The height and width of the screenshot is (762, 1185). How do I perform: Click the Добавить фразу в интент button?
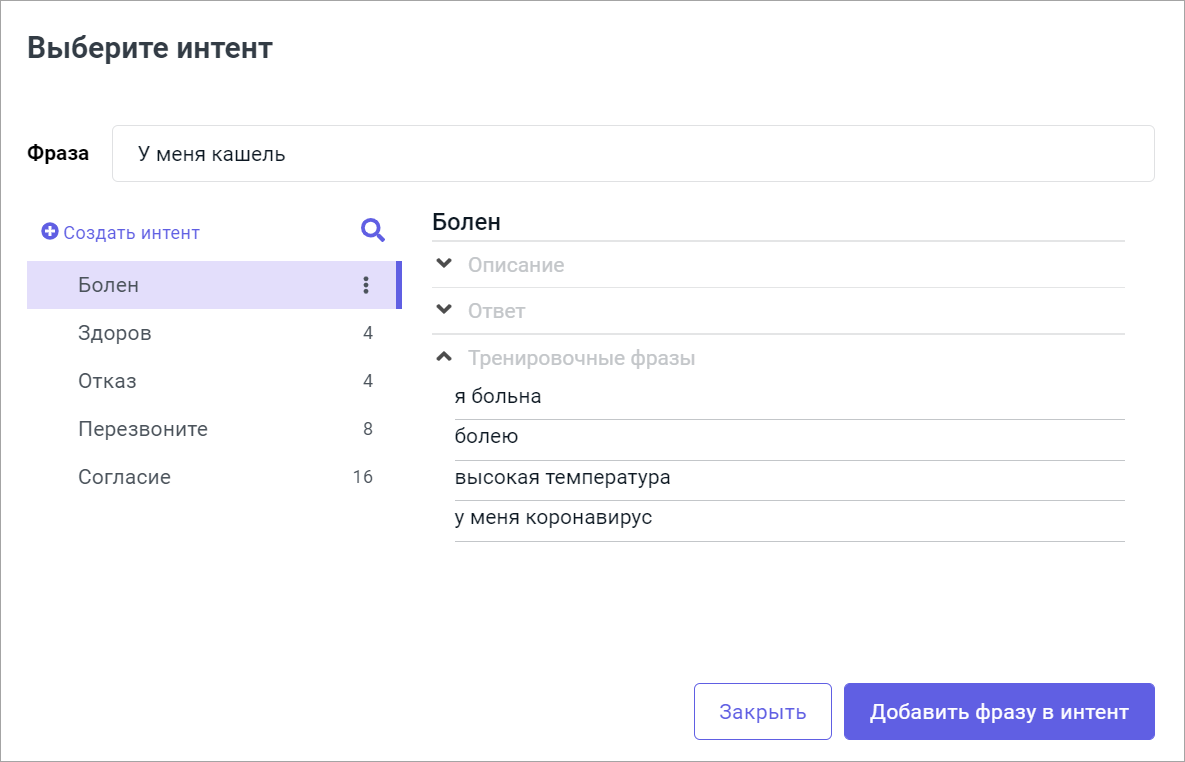pyautogui.click(x=998, y=711)
